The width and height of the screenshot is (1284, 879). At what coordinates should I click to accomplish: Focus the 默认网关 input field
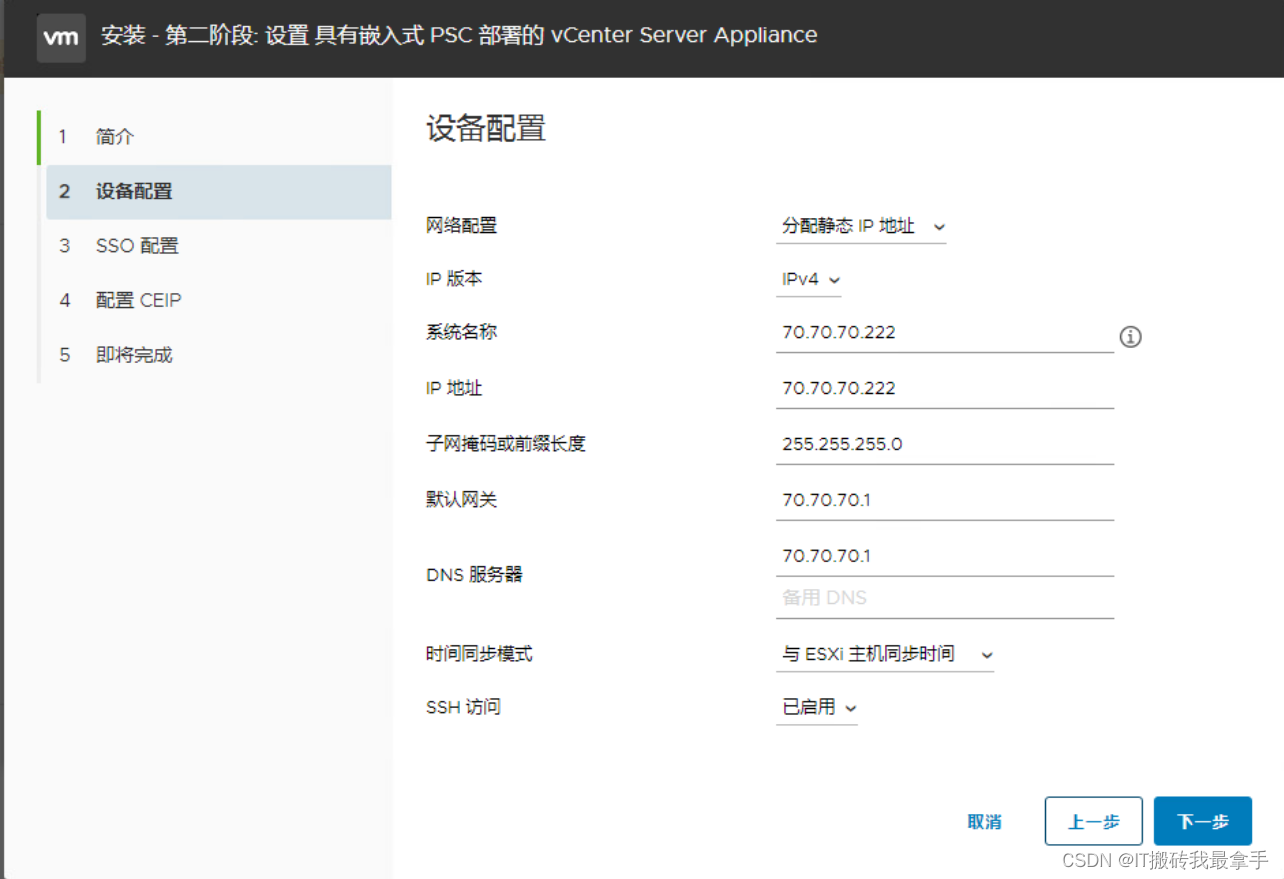(x=945, y=500)
